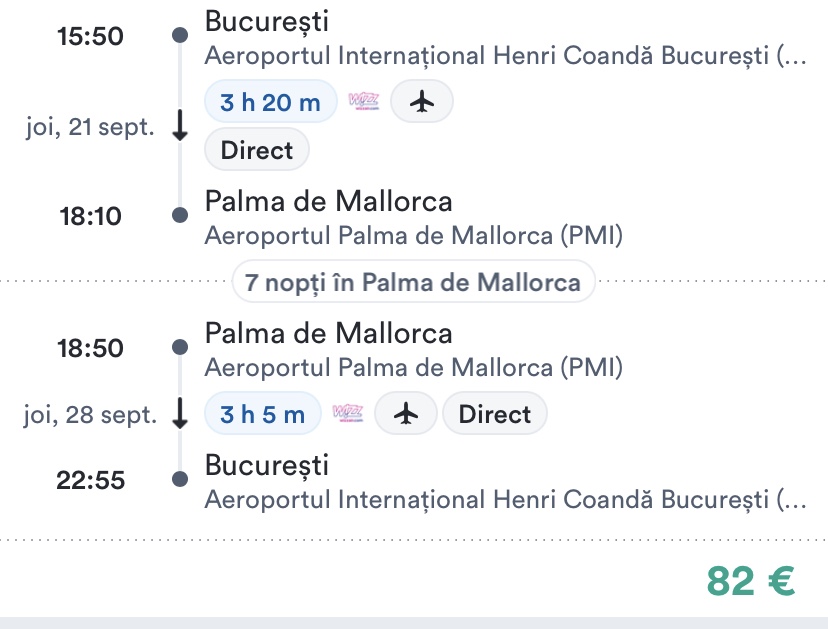828x629 pixels.
Task: Click the Direct badge on the return flight
Action: [x=495, y=414]
